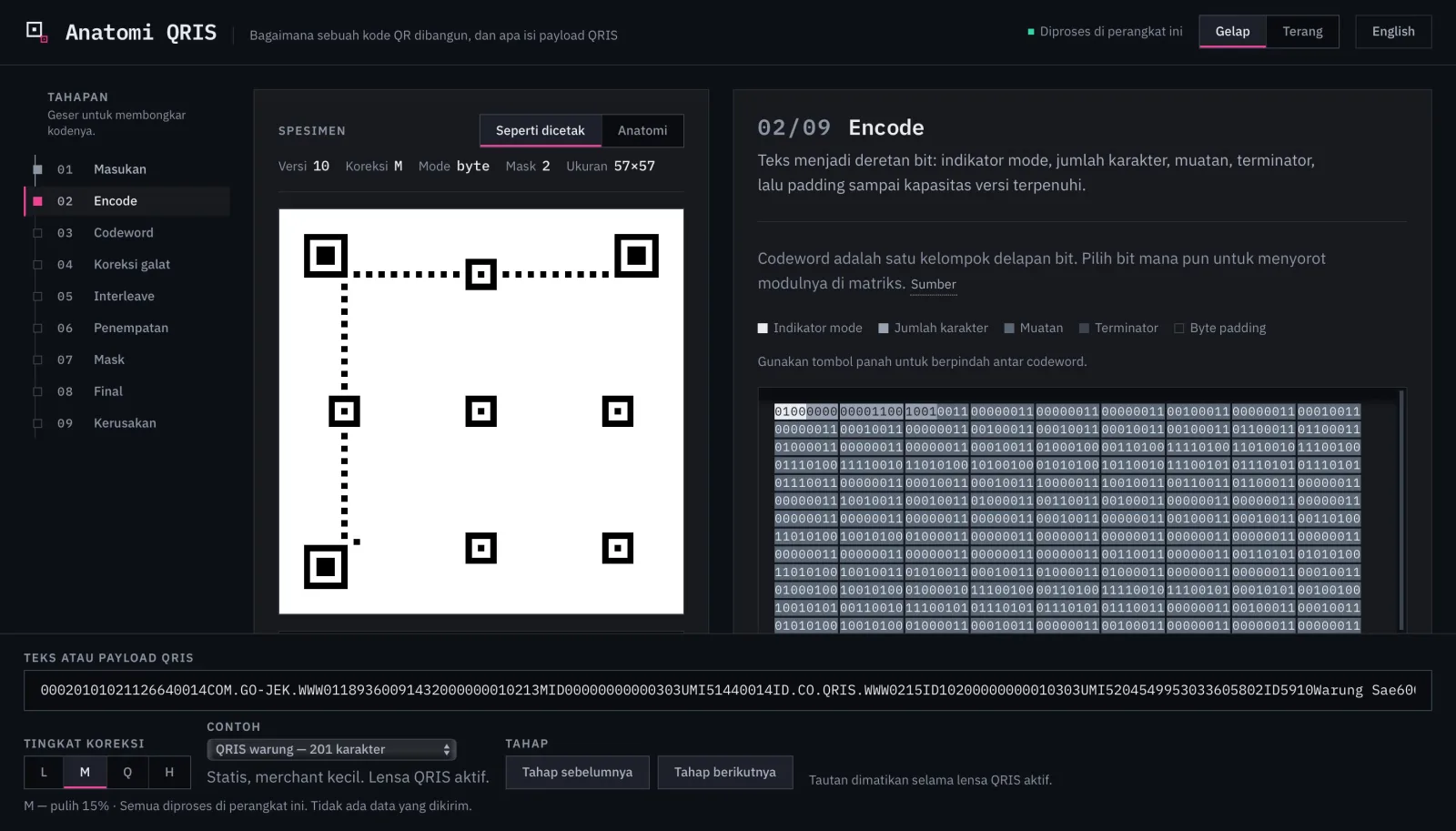
Task: Click the Byte padding legend swatch
Action: (1179, 329)
